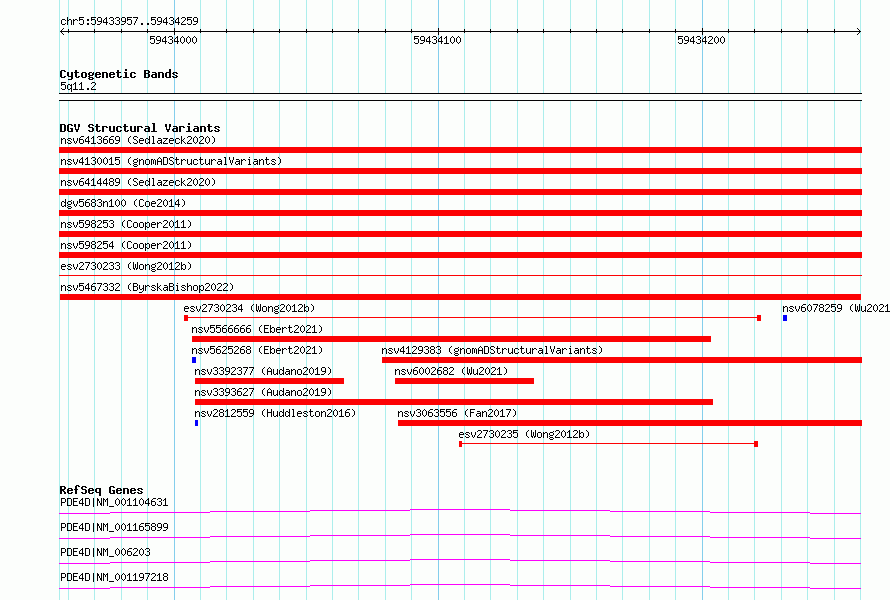The width and height of the screenshot is (890, 600).
Task: Select the red bar under nsv4130015
Action: pyautogui.click(x=460, y=171)
